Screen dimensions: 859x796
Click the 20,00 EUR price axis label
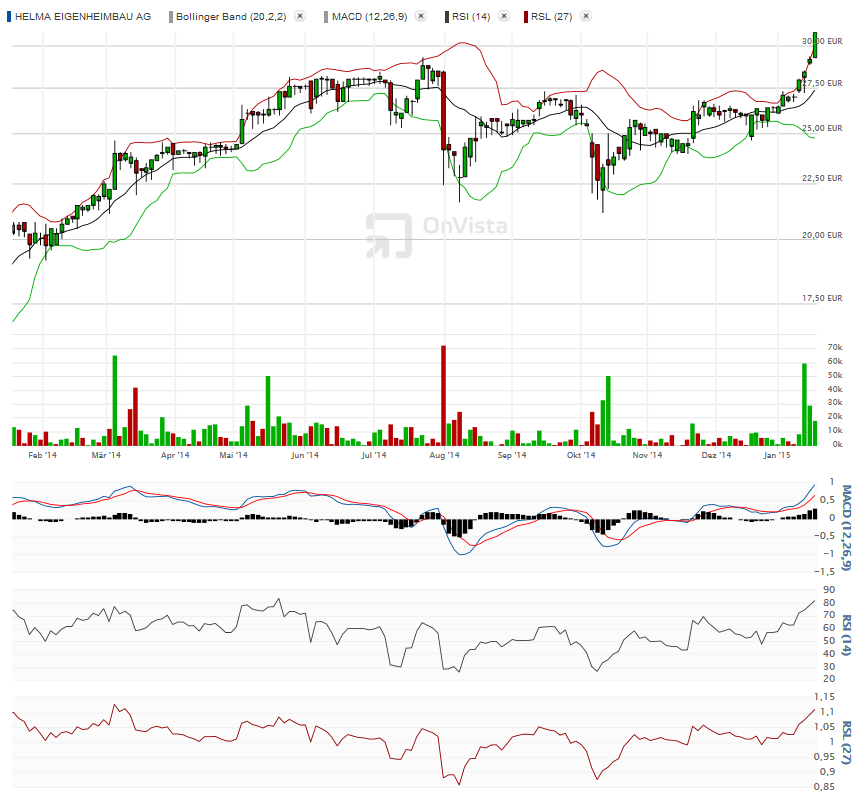tap(822, 235)
